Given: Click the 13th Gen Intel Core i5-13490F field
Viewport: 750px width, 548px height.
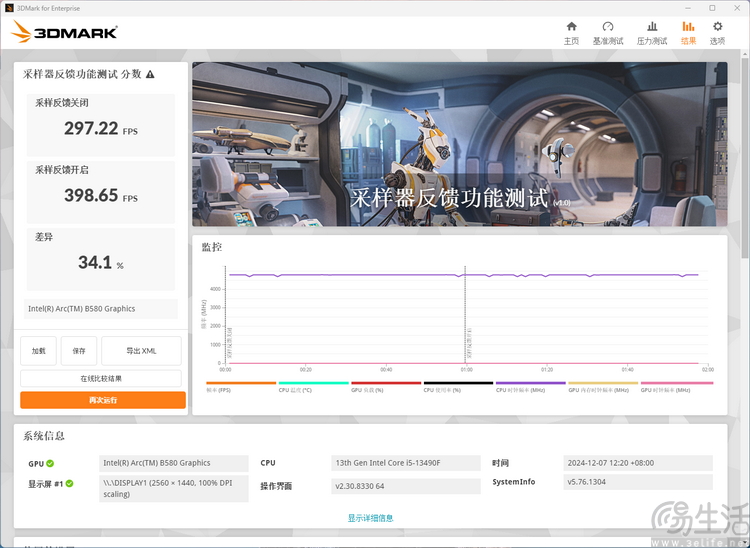Looking at the screenshot, I should point(406,463).
